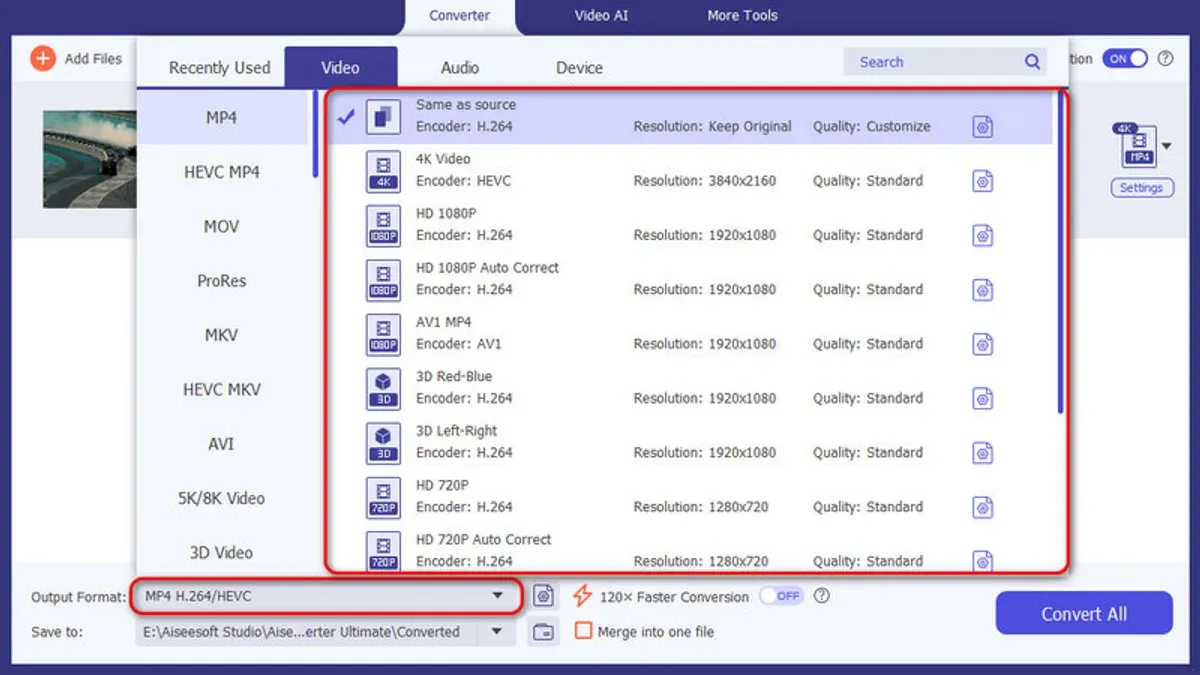Open the dropdown arrow beside the 4K MP4 icon
The height and width of the screenshot is (675, 1200).
(x=1166, y=147)
